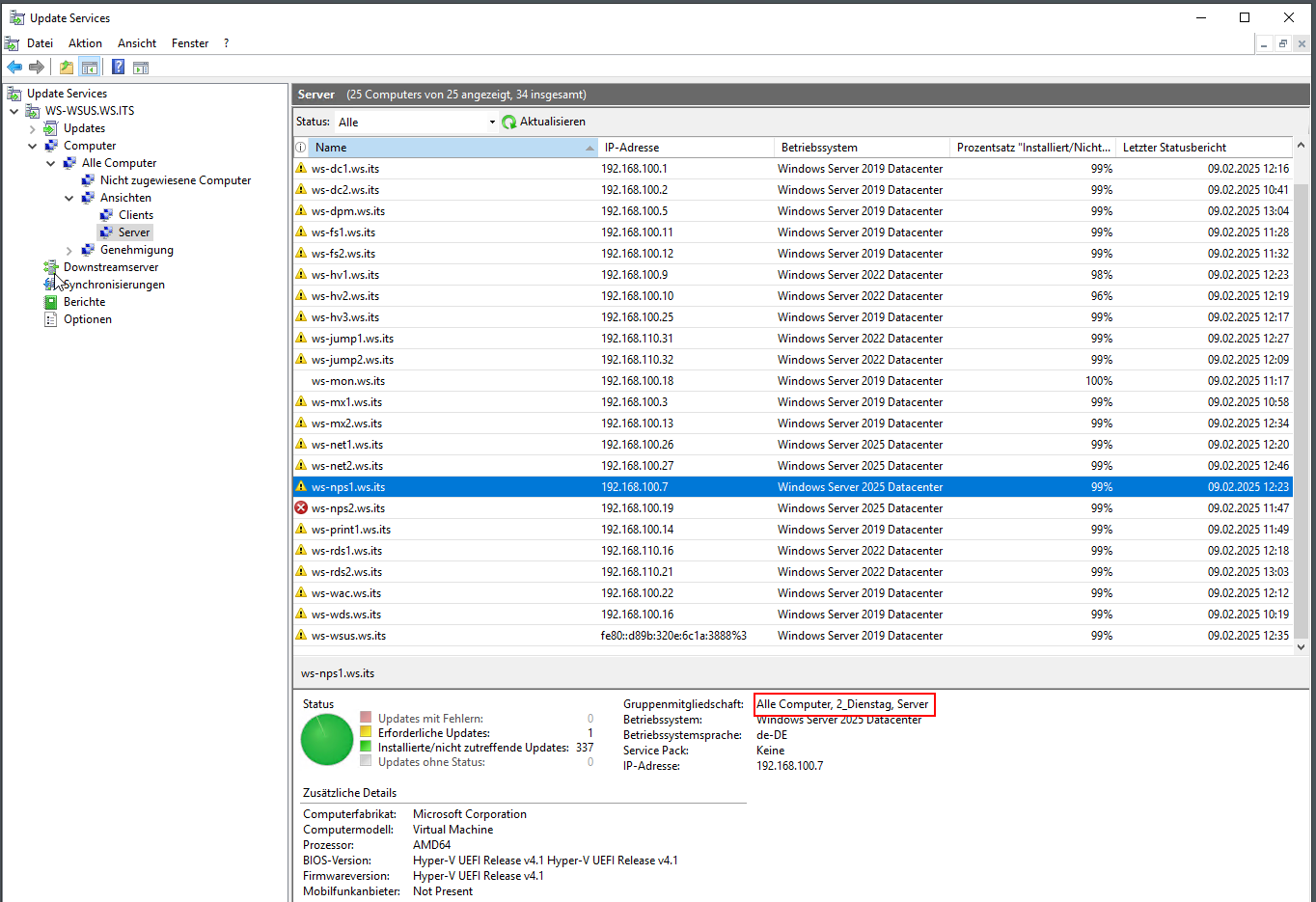Restore the inner MDI window button
Screen dimensions: 1316x902
[x=1282, y=43]
